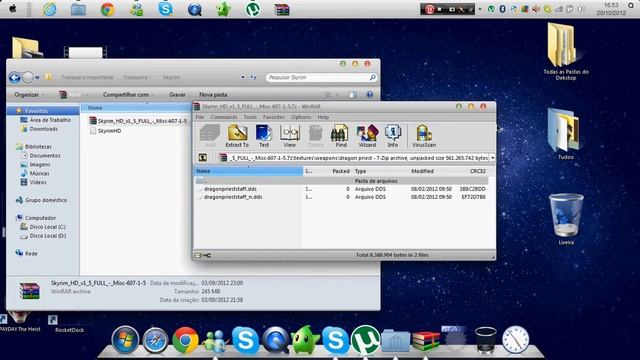Sort by the CRC32 column in WinRAR
This screenshot has width=640, height=360.
click(477, 171)
